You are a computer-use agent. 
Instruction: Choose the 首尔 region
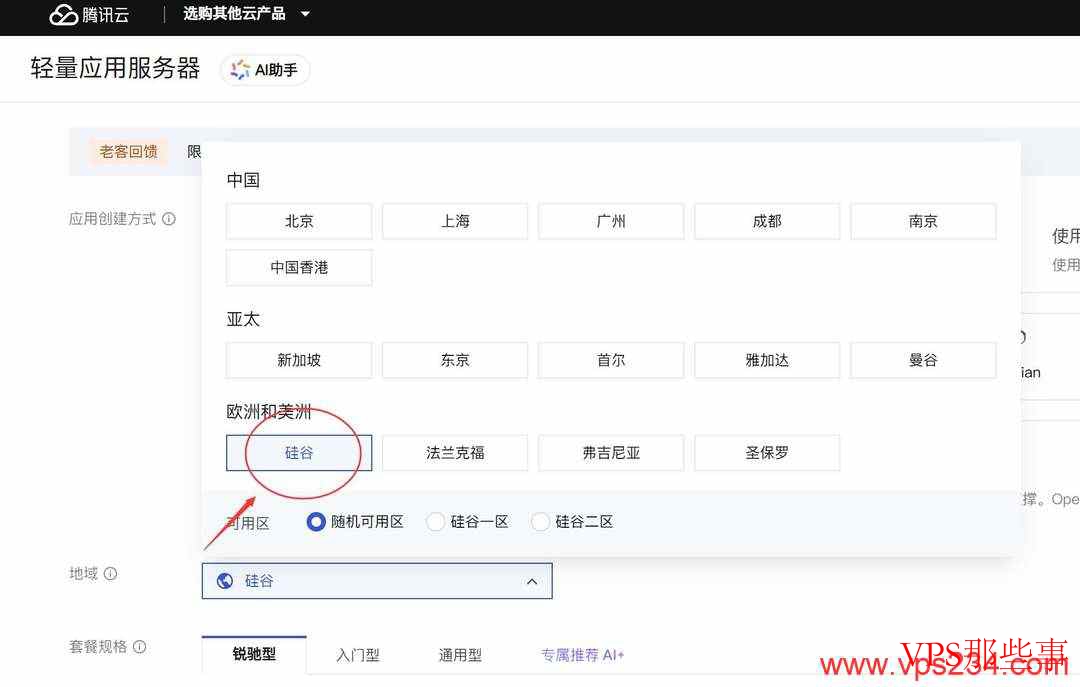click(x=611, y=360)
